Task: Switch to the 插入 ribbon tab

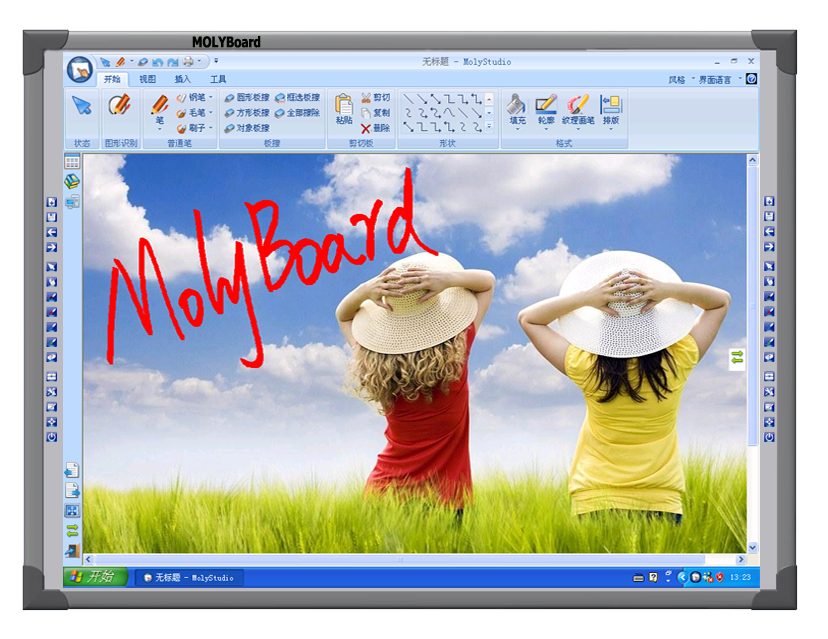Action: (182, 79)
